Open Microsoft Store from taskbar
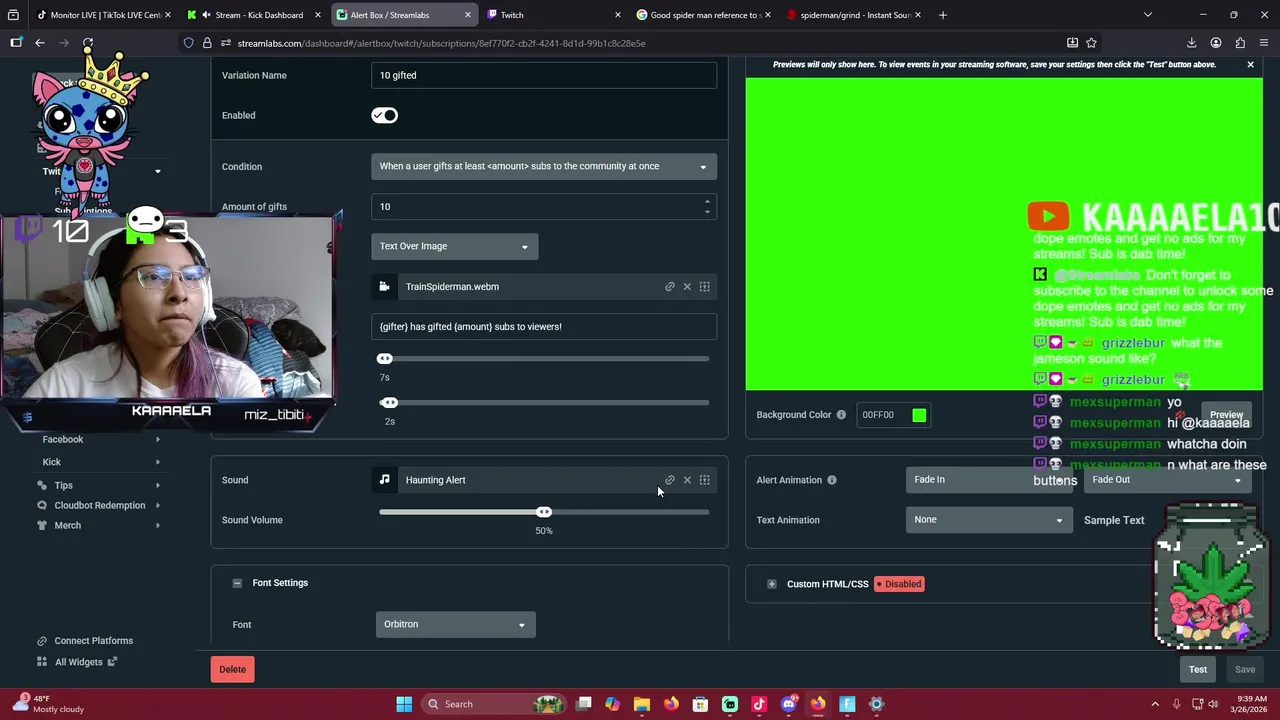1280x720 pixels. [x=700, y=704]
